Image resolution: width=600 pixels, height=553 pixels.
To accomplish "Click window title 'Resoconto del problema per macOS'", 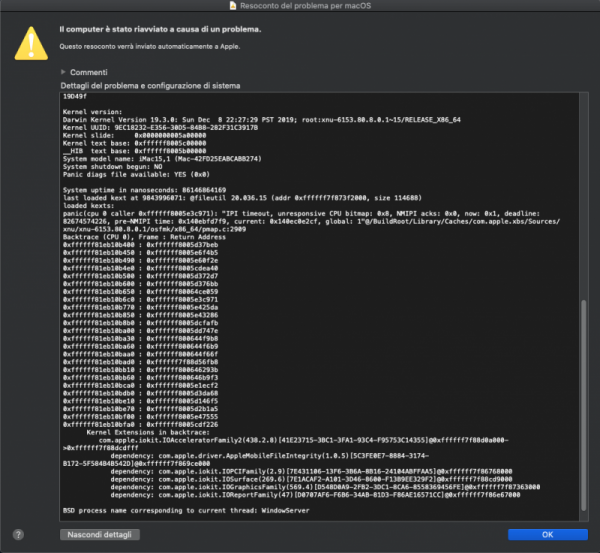I will click(305, 5).
